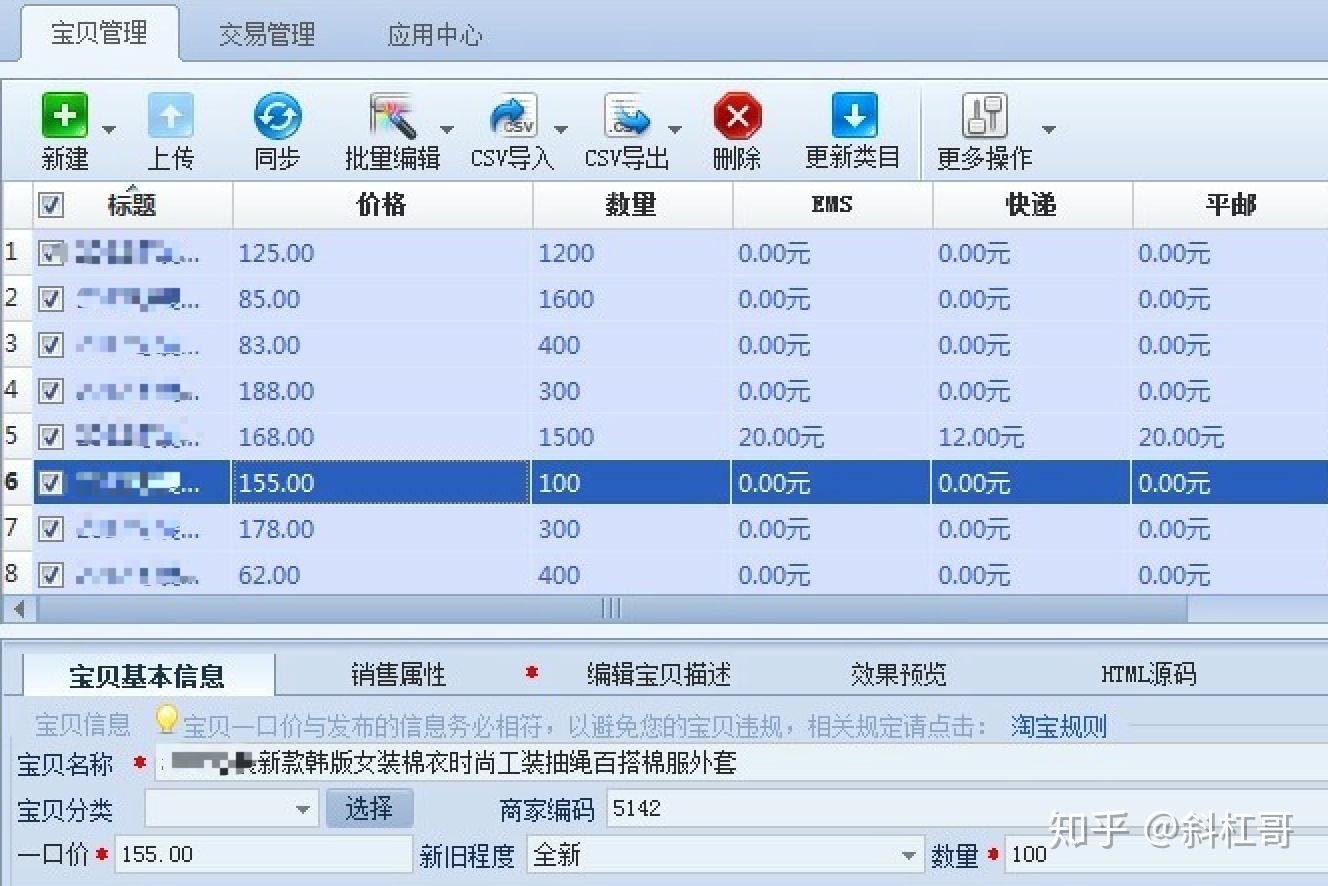The width and height of the screenshot is (1328, 886).
Task: Switch to the 交易管理 tab
Action: pyautogui.click(x=267, y=35)
